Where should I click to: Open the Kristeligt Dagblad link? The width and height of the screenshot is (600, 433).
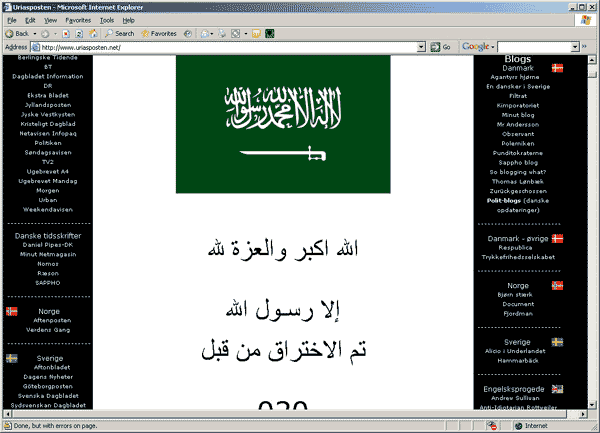48,124
